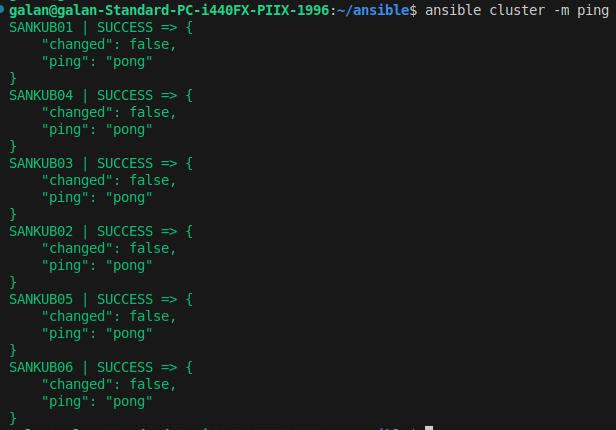The width and height of the screenshot is (616, 430).
Task: Click closing brace after SANKUB04 block
Action: pos(13,146)
